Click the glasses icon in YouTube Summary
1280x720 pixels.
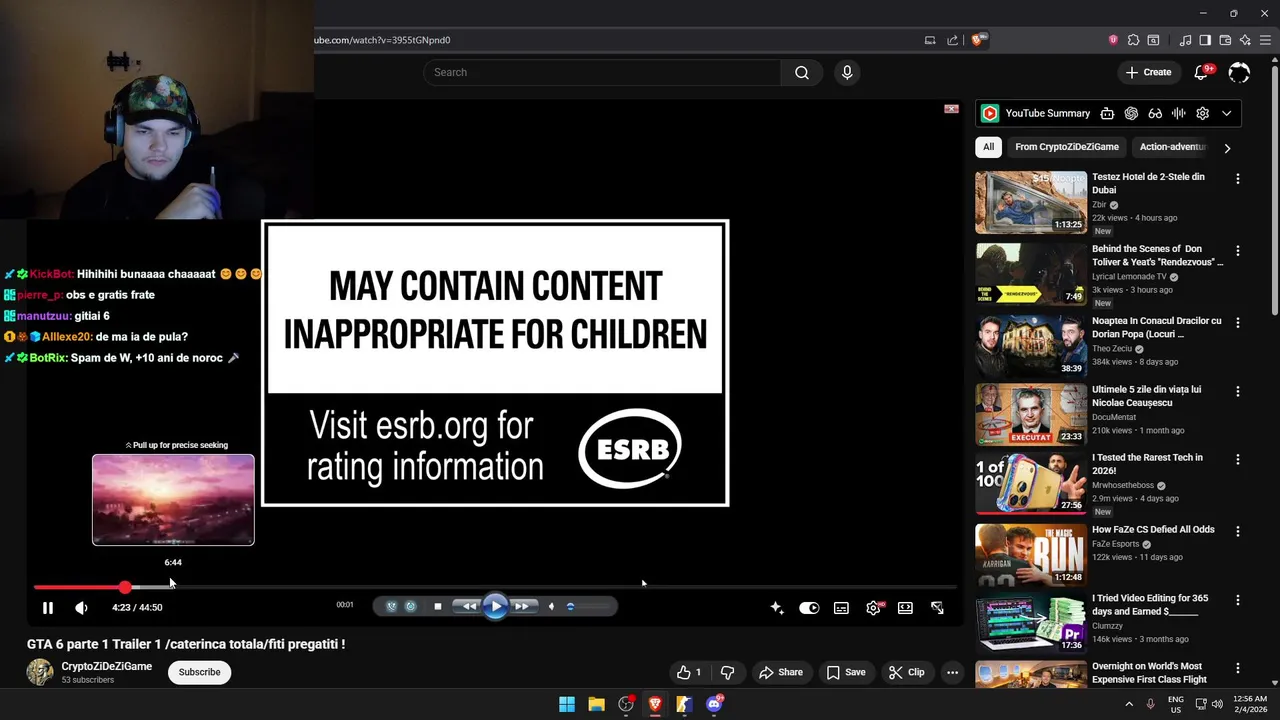1155,113
